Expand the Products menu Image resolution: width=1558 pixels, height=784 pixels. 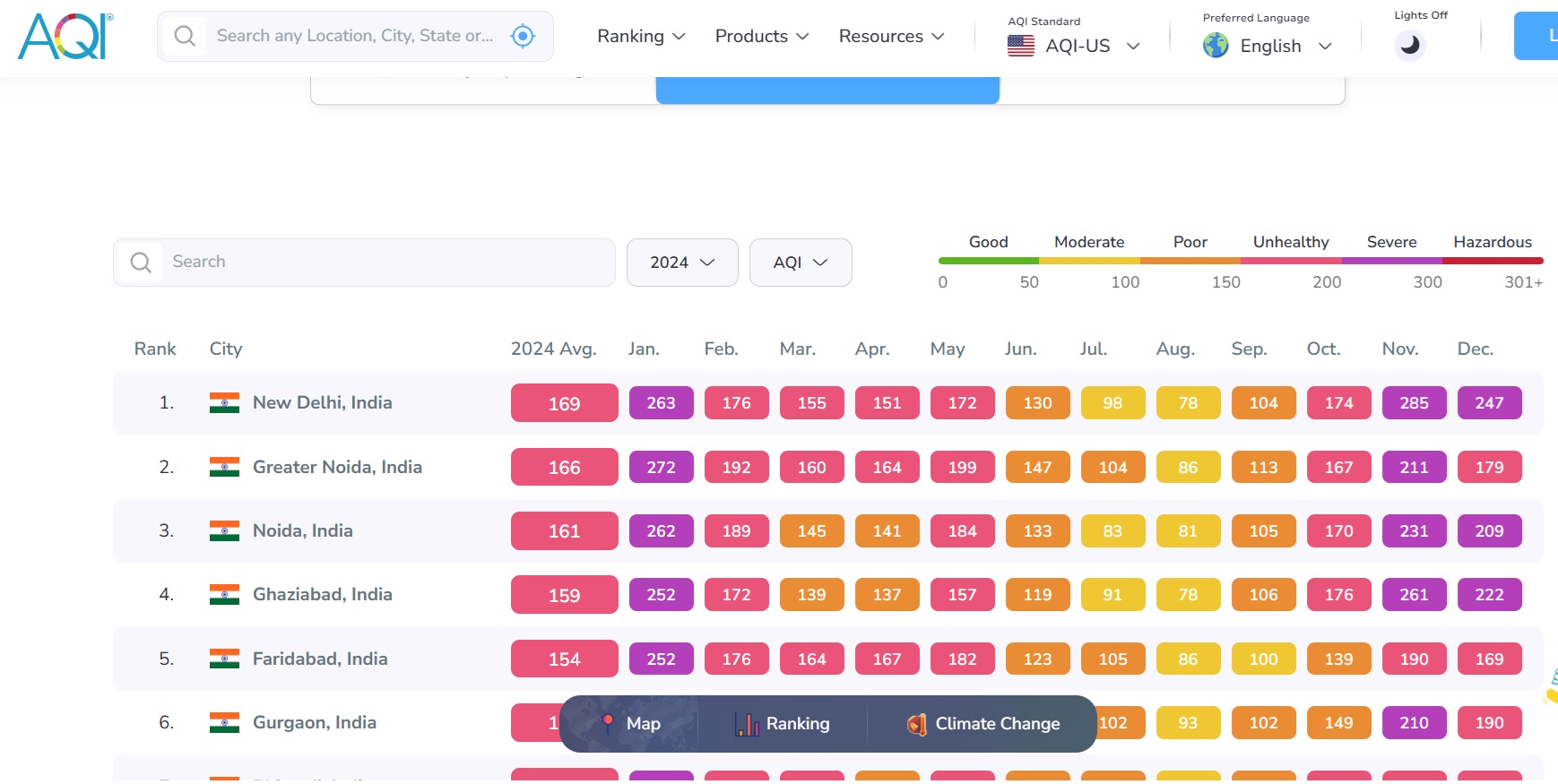click(762, 37)
